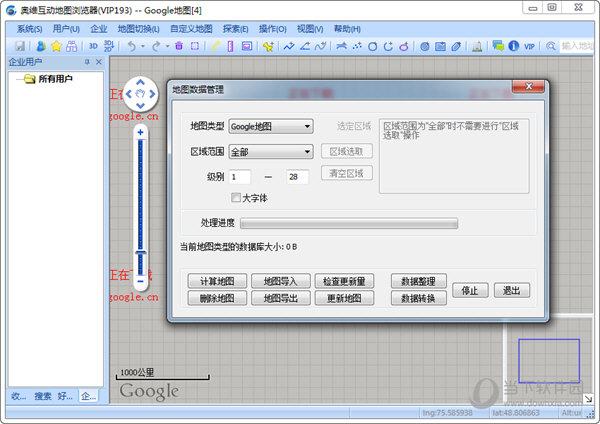The image size is (600, 424).
Task: Open the 操作(O) menu
Action: tap(272, 29)
